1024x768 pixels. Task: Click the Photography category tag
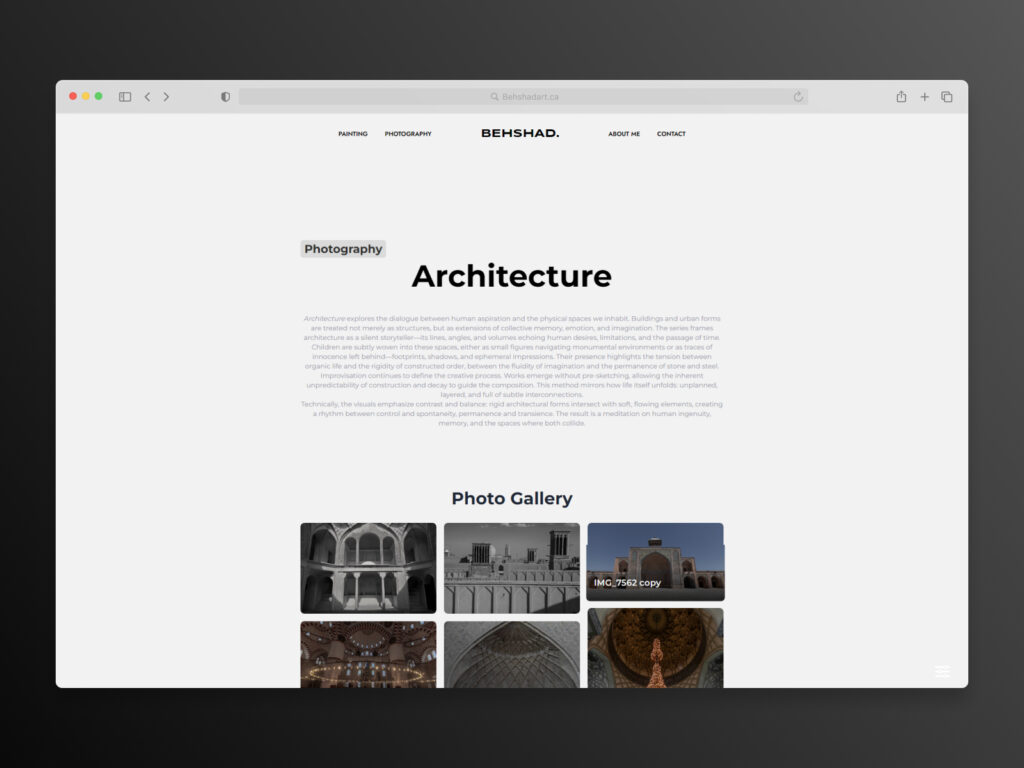pyautogui.click(x=343, y=249)
